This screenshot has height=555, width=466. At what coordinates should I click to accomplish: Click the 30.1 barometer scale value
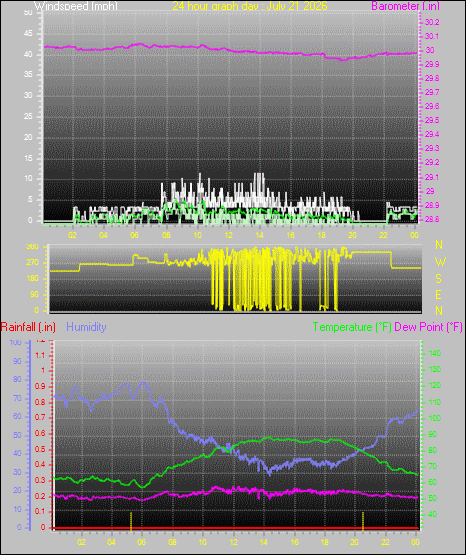[x=432, y=36]
